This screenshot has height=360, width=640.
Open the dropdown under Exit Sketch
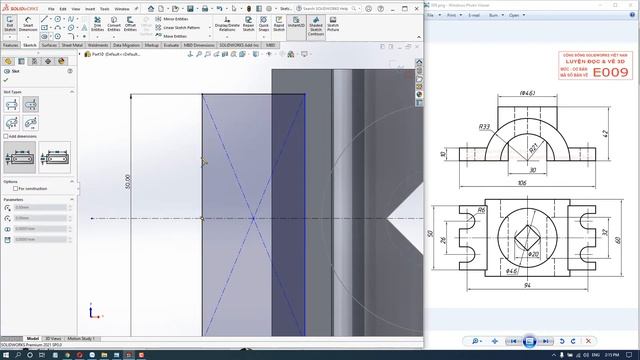pos(10,37)
